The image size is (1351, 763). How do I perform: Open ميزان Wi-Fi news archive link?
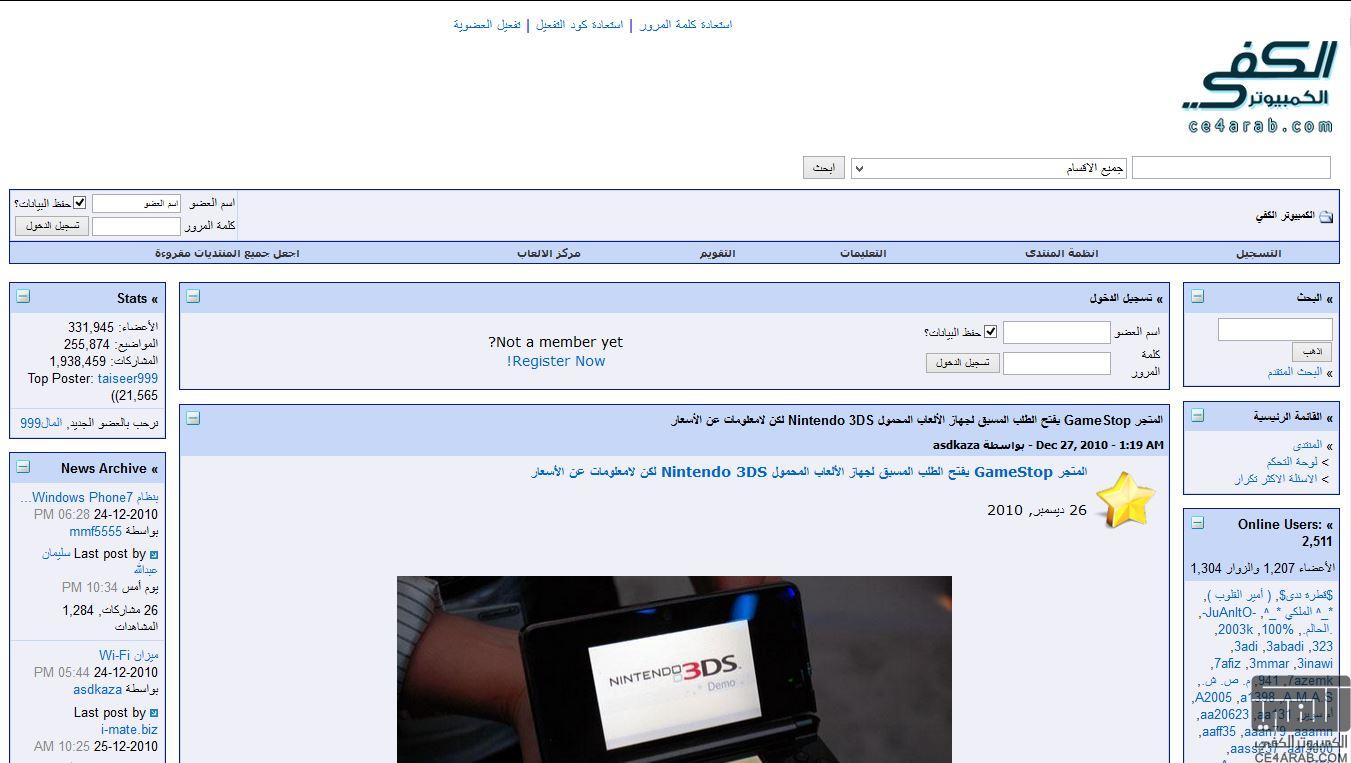128,656
